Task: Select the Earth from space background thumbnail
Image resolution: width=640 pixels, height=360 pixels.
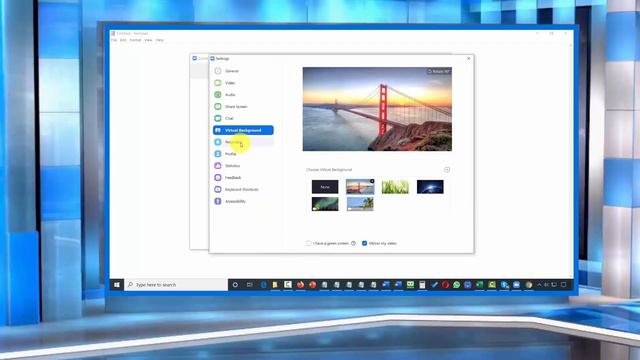Action: coord(430,187)
